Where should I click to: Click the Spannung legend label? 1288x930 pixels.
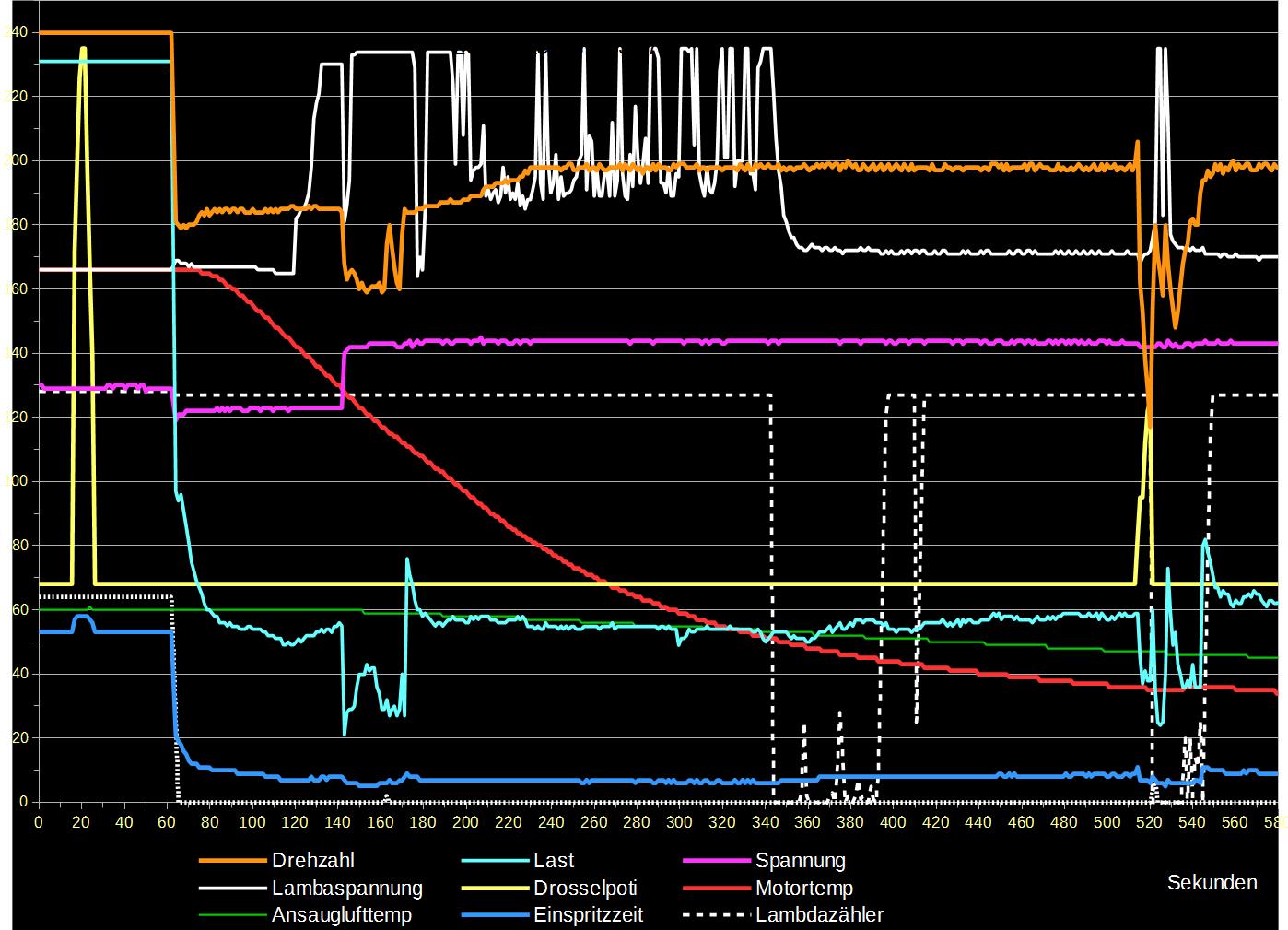pyautogui.click(x=800, y=861)
